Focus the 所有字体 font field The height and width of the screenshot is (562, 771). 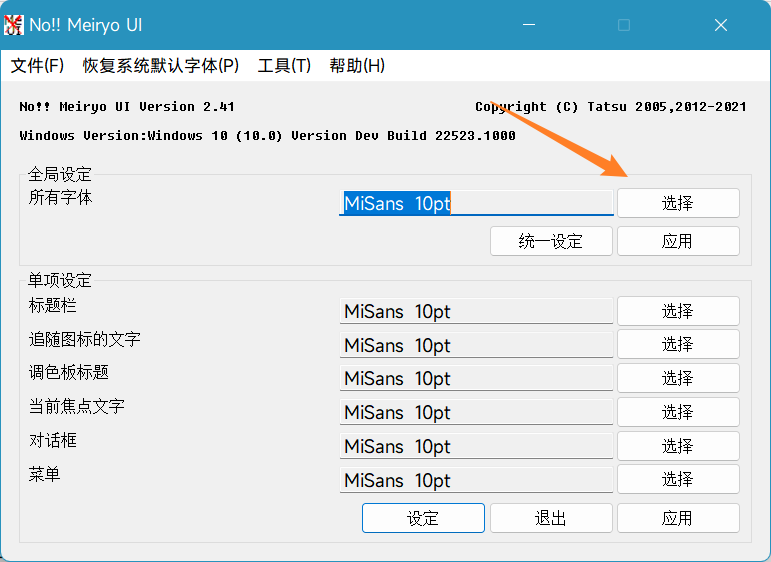click(476, 203)
